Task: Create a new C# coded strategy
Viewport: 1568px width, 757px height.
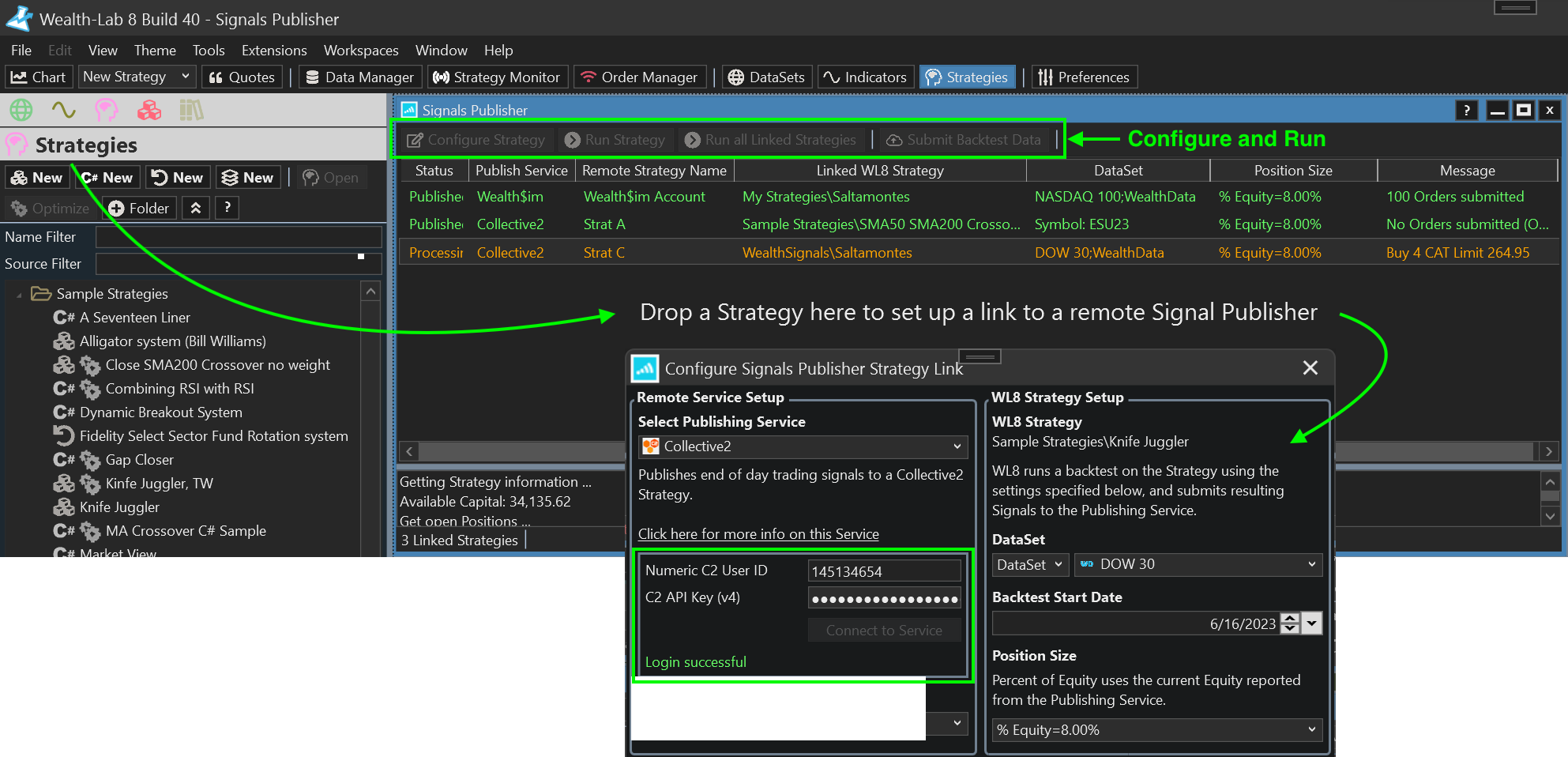Action: tap(107, 178)
